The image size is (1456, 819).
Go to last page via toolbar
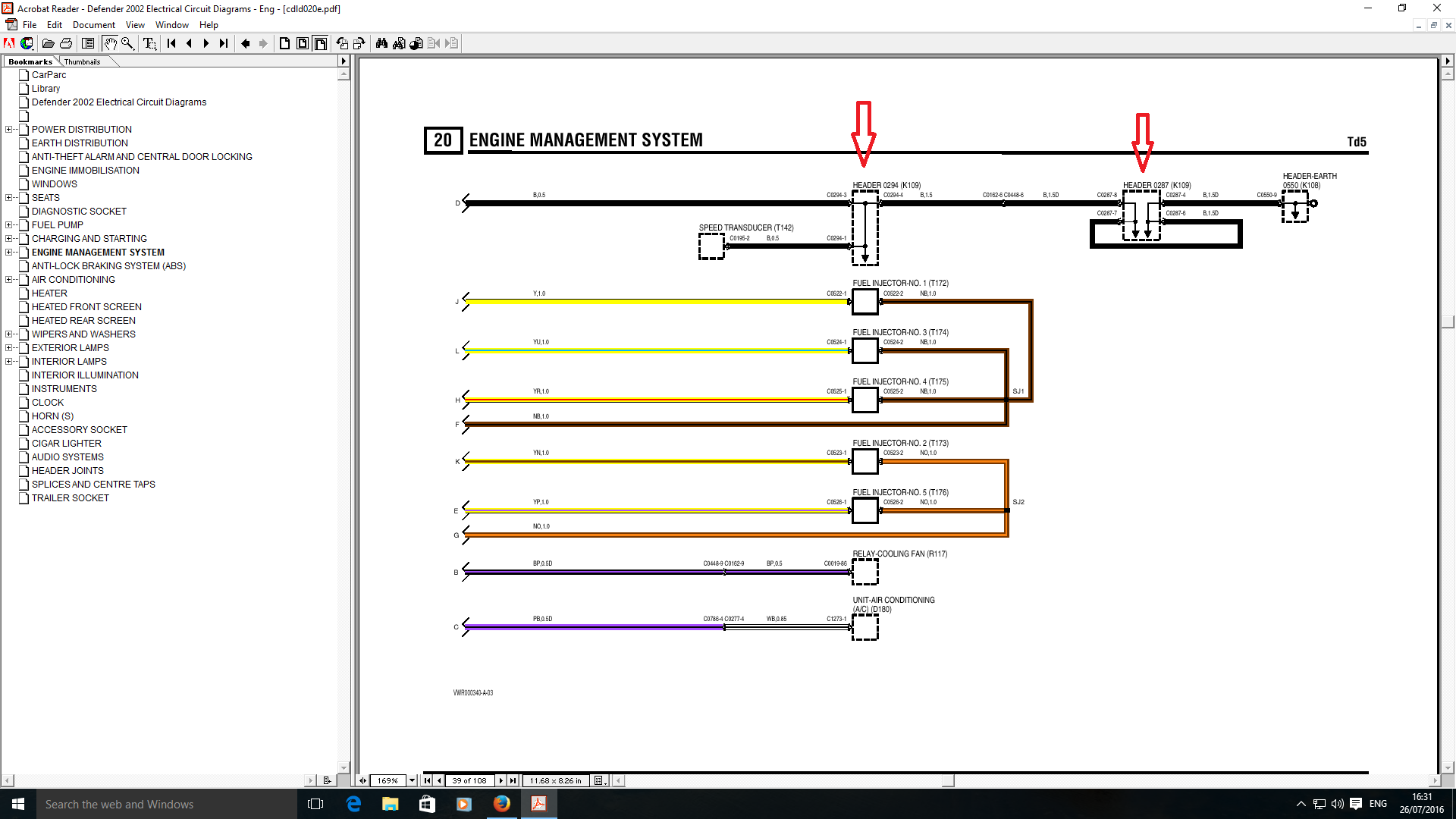224,43
